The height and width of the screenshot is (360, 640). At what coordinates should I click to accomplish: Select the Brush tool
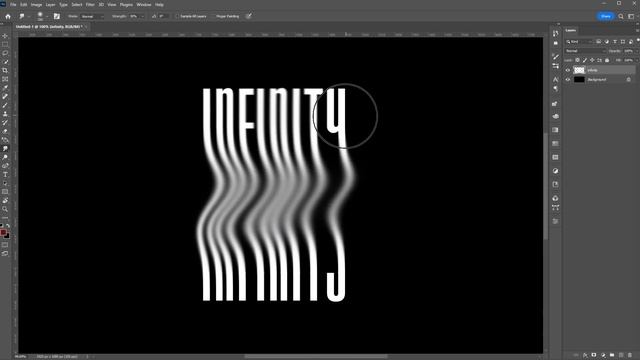point(5,105)
